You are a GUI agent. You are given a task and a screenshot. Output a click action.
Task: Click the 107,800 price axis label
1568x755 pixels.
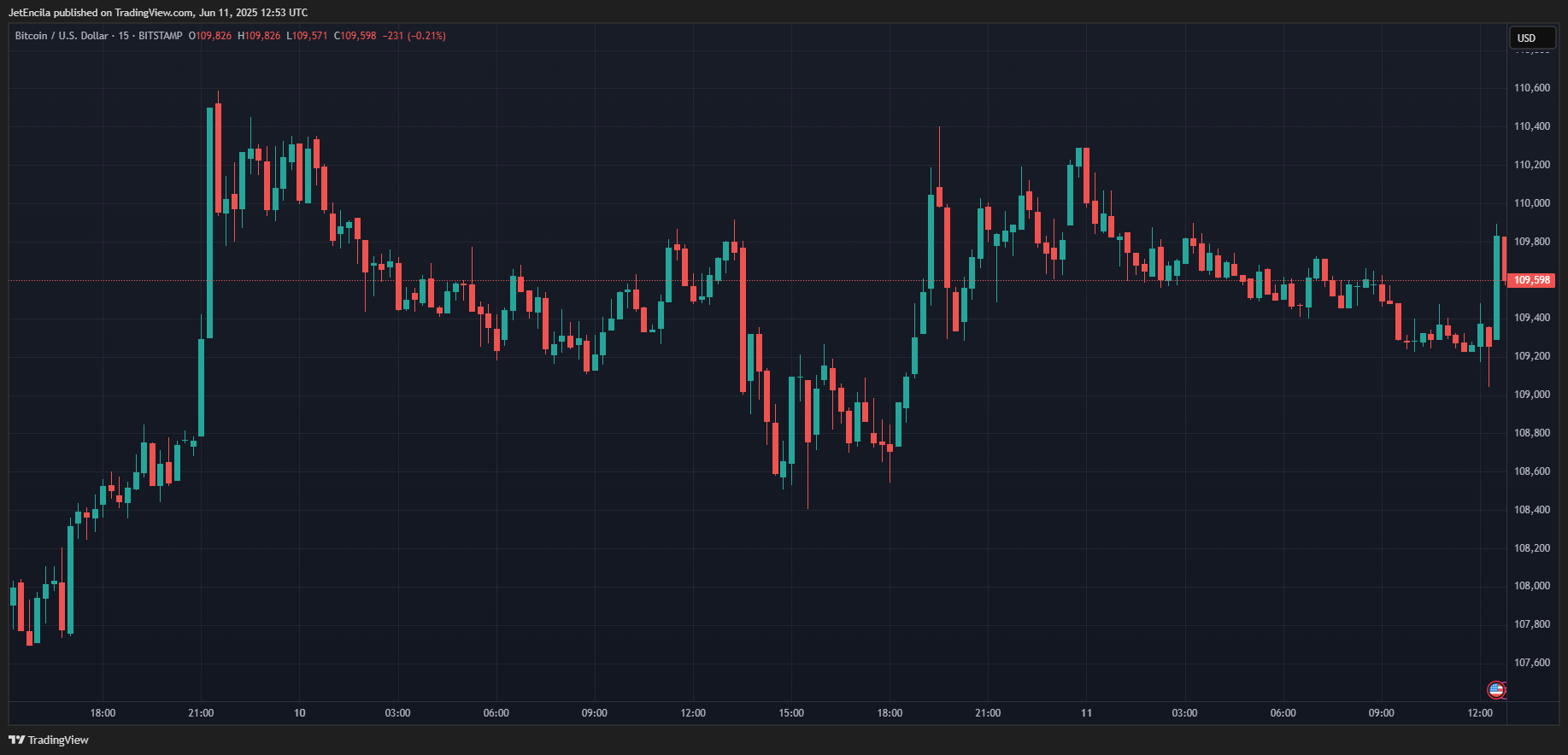coord(1532,624)
